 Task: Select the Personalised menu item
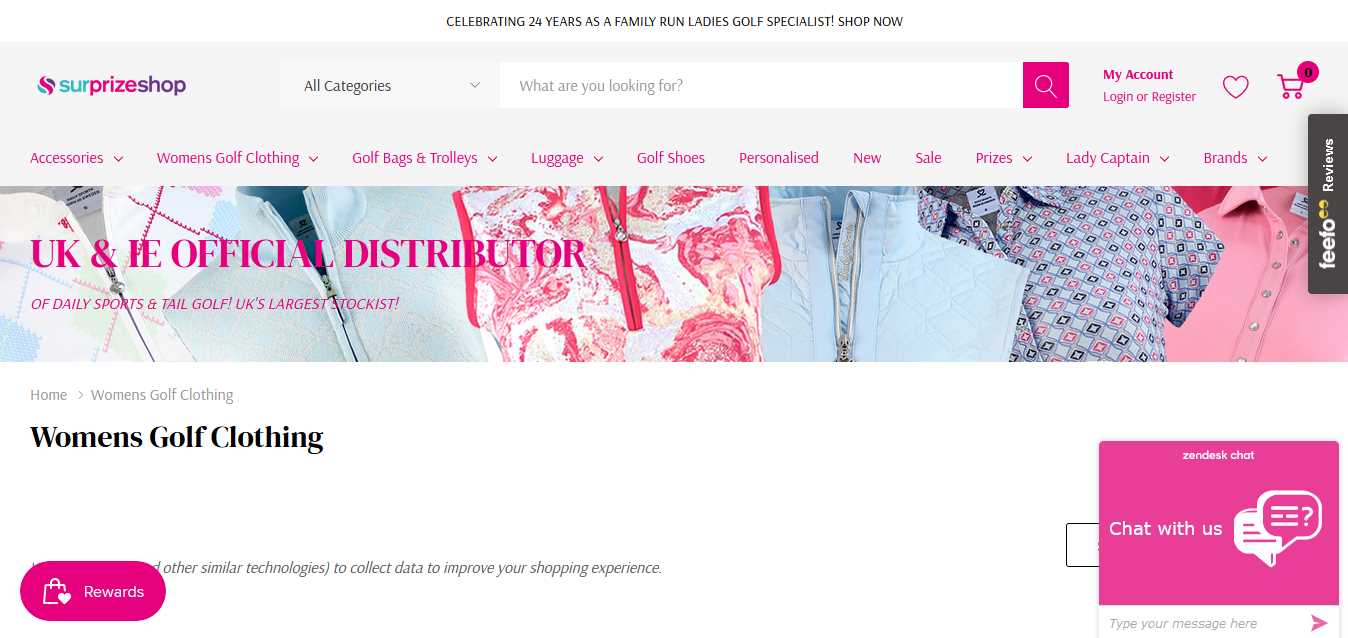779,158
